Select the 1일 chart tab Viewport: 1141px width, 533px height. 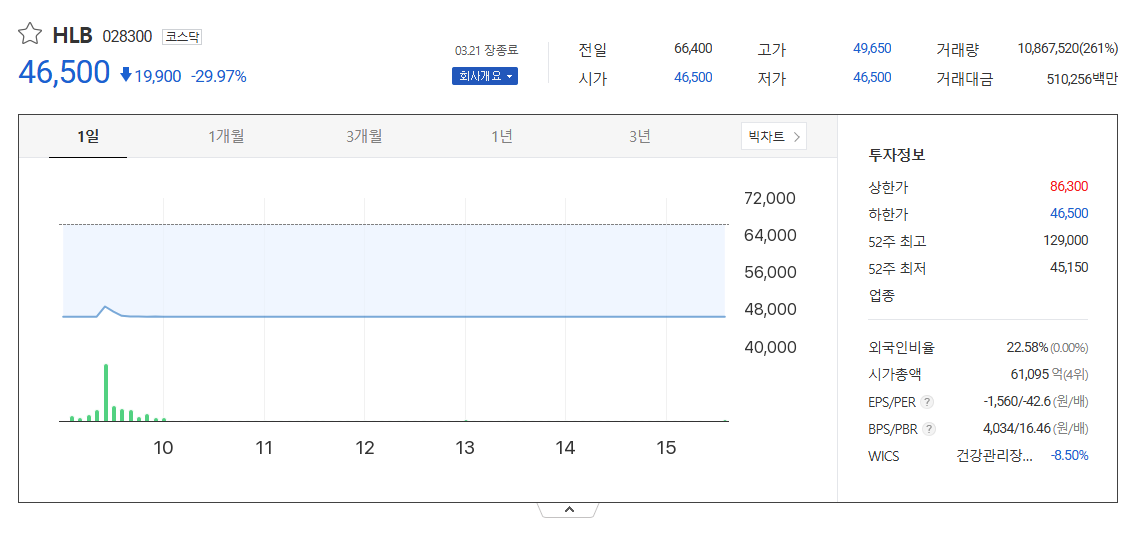pyautogui.click(x=88, y=136)
